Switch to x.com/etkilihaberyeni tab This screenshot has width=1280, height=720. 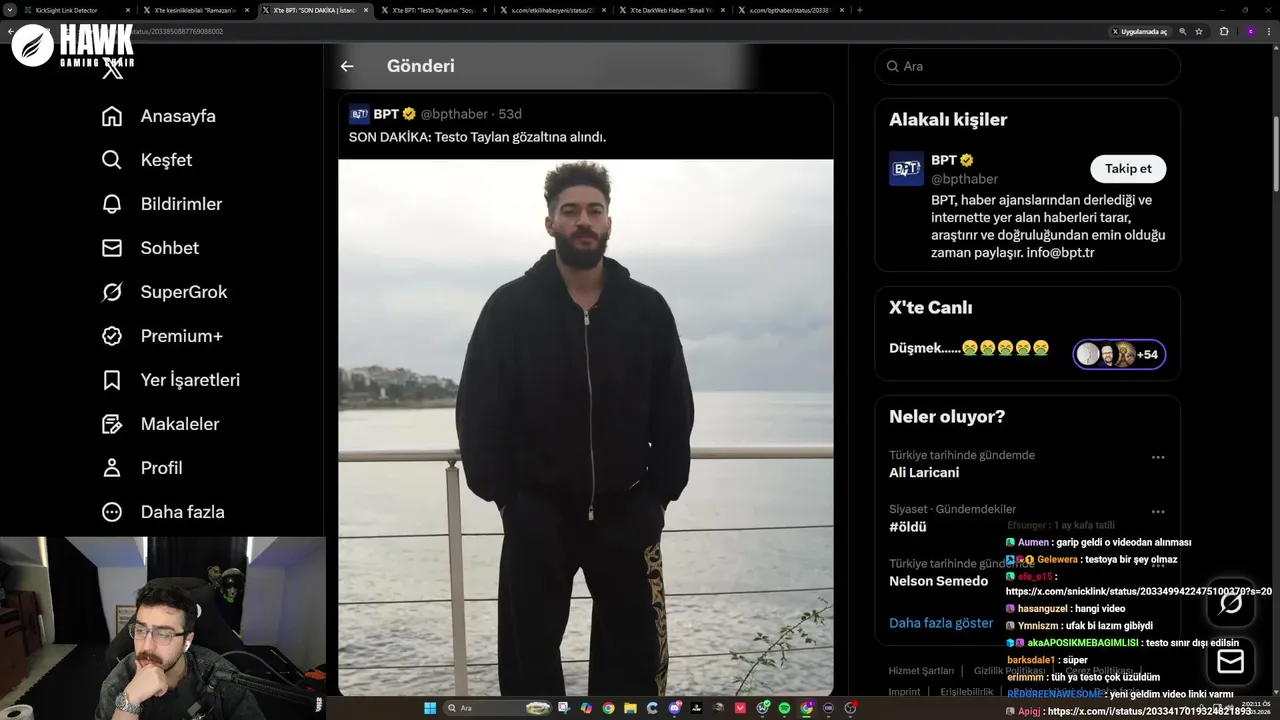[552, 10]
